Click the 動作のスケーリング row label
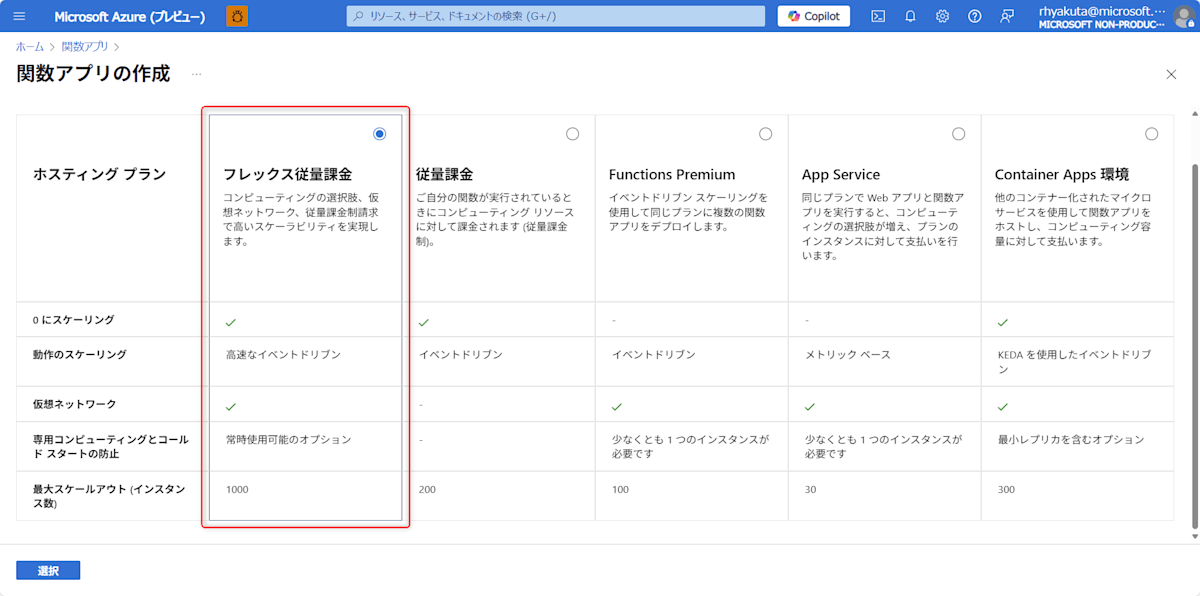 (79, 354)
